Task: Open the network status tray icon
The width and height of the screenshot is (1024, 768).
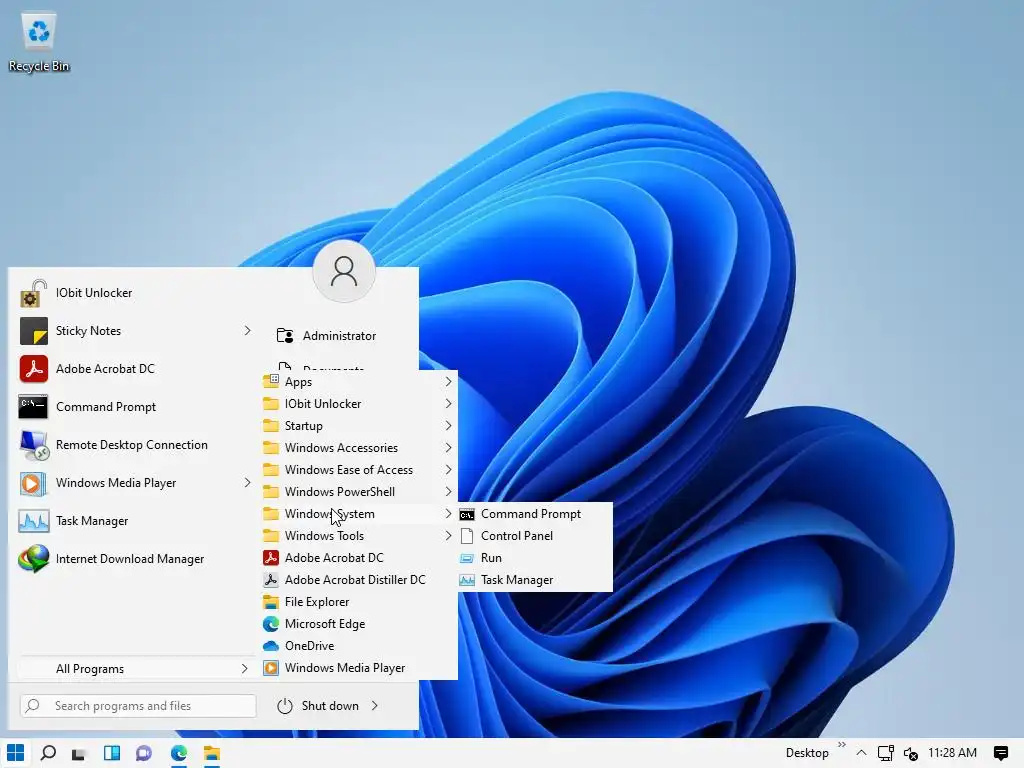Action: 886,753
